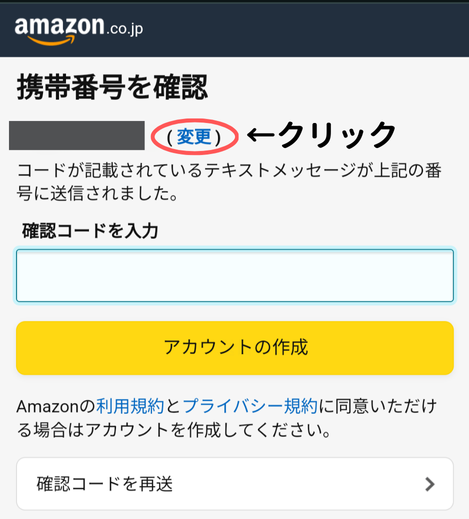The width and height of the screenshot is (469, 519).
Task: Click the chevron arrow in the 確認コードを再送 row
Action: point(430,484)
